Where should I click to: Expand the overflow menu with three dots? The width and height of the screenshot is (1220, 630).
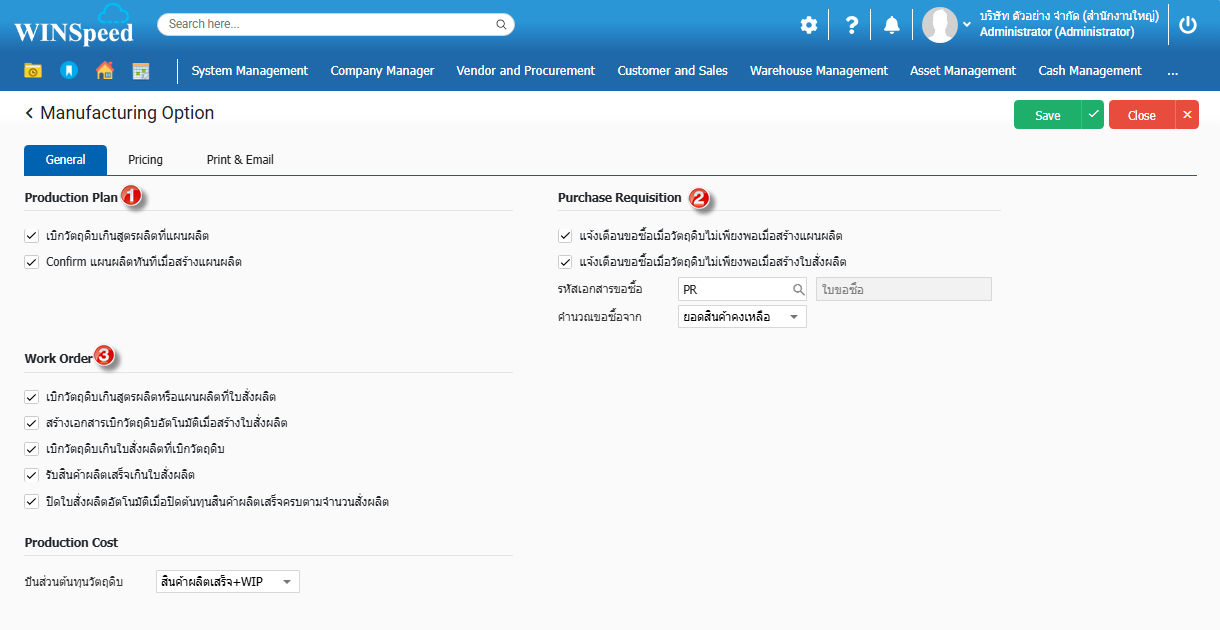point(1172,71)
